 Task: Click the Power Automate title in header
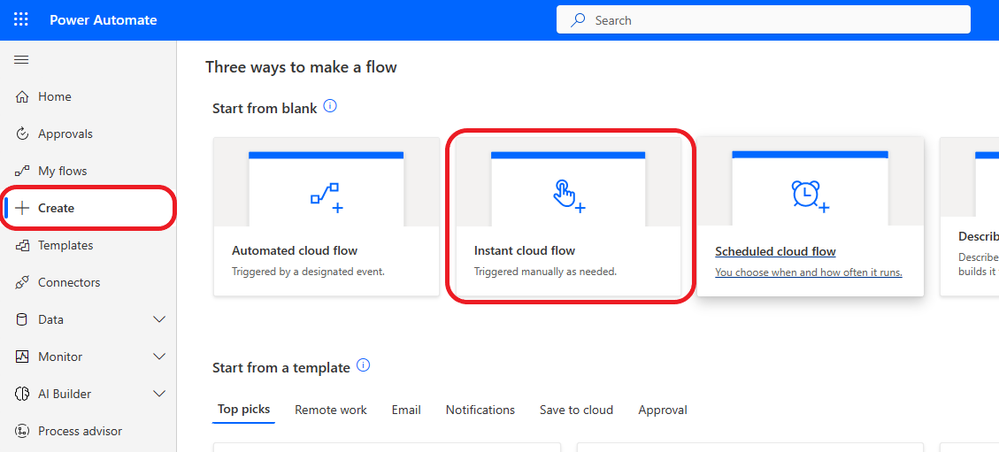103,20
